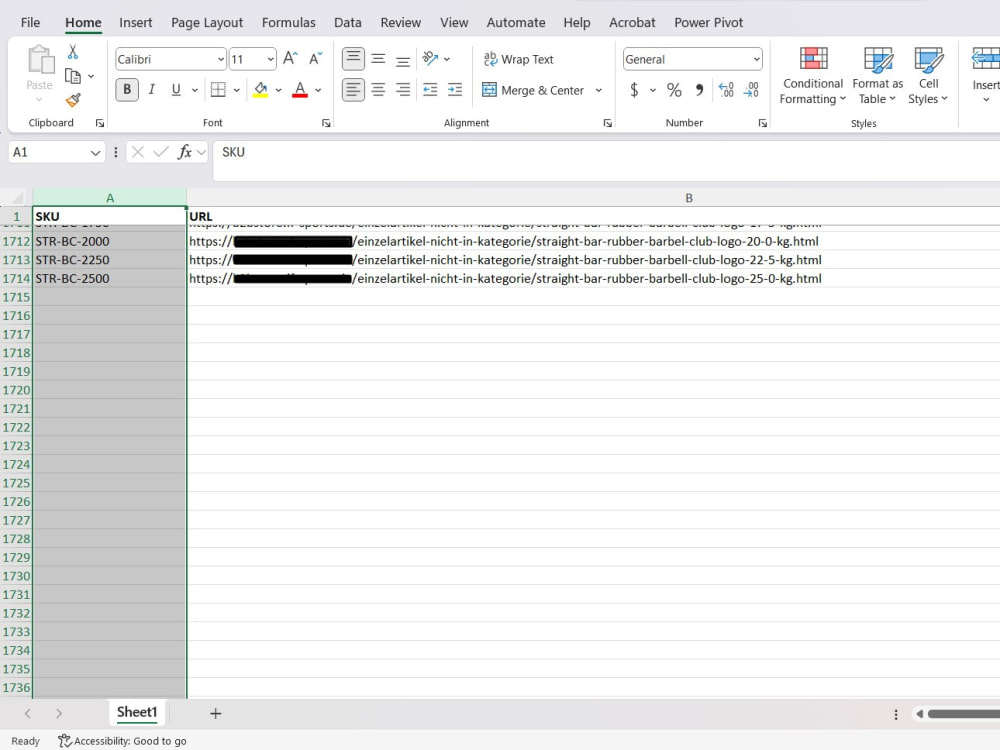Toggle italic formatting
Viewport: 1000px width, 750px height.
pyautogui.click(x=150, y=90)
